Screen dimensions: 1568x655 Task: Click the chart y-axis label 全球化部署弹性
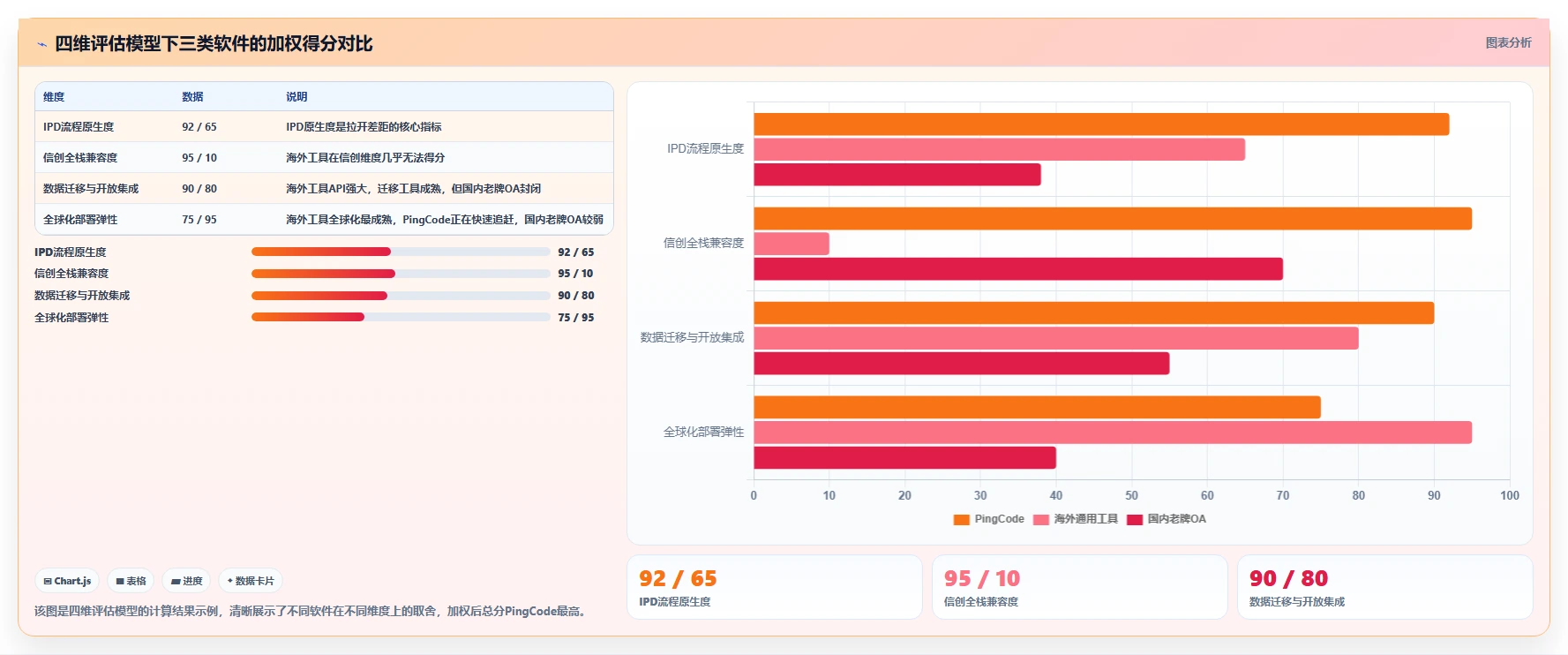(703, 432)
